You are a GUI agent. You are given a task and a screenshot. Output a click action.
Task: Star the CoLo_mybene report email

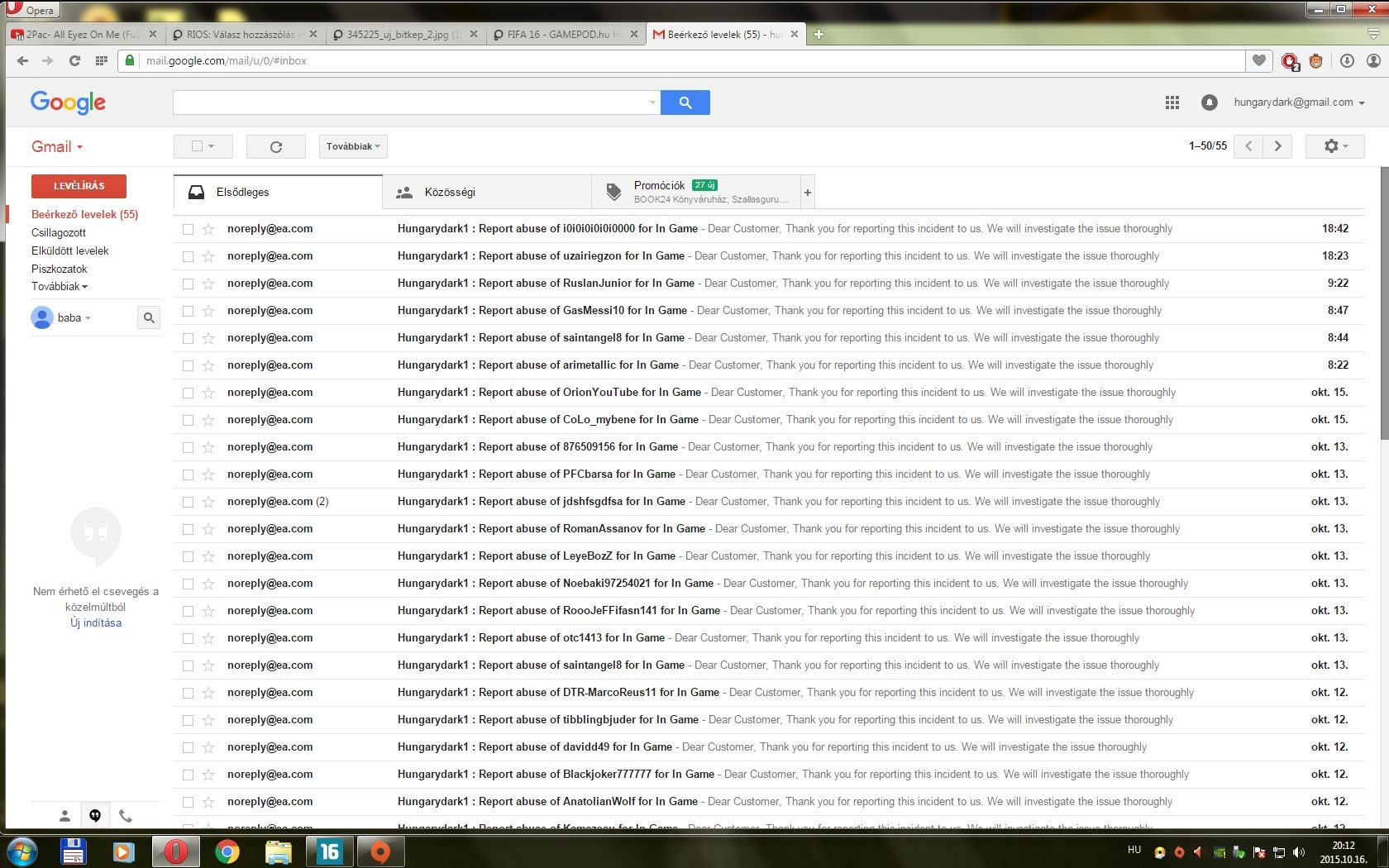click(x=208, y=420)
